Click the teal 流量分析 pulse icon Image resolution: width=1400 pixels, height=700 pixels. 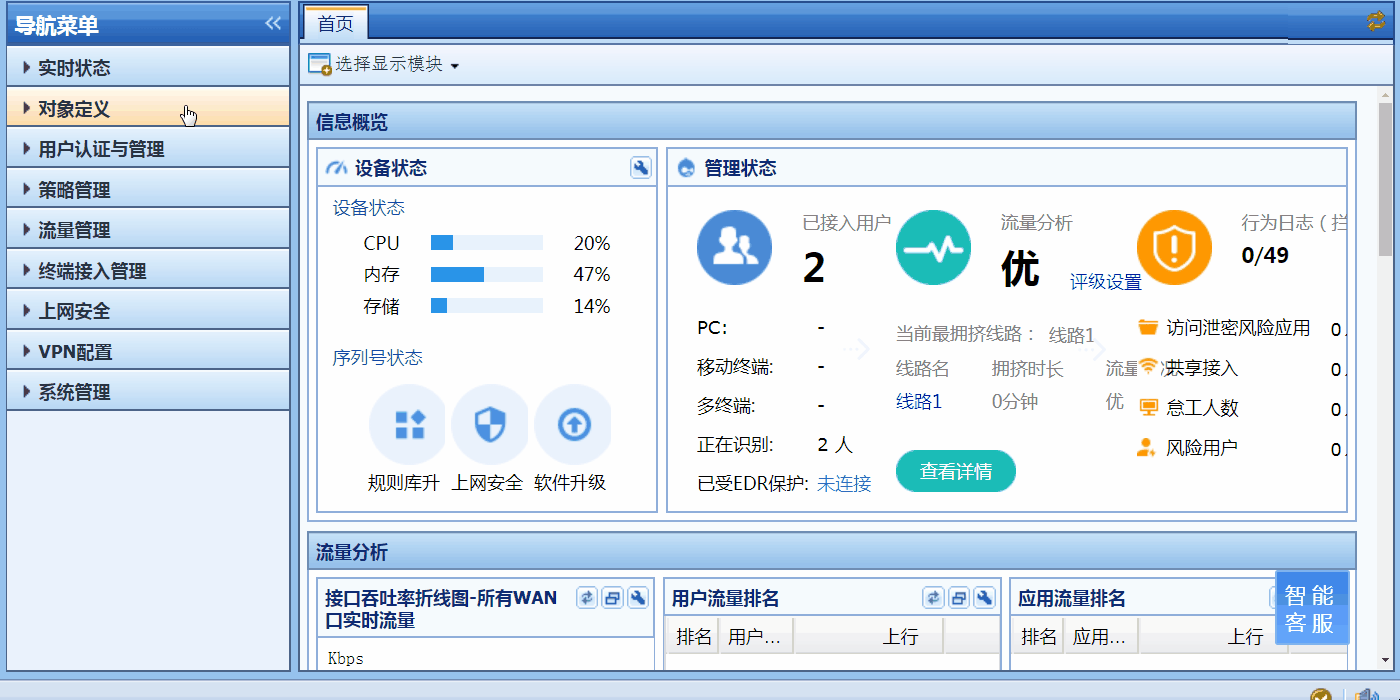point(933,247)
